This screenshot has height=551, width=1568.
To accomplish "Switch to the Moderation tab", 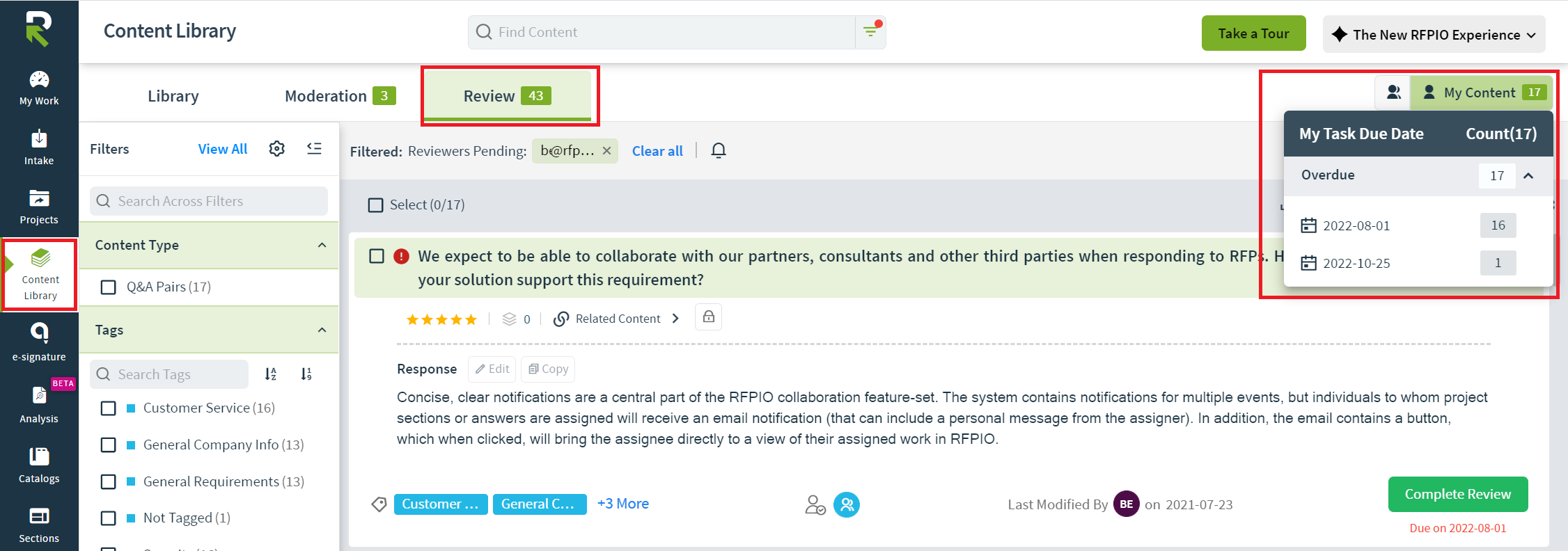I will 340,96.
